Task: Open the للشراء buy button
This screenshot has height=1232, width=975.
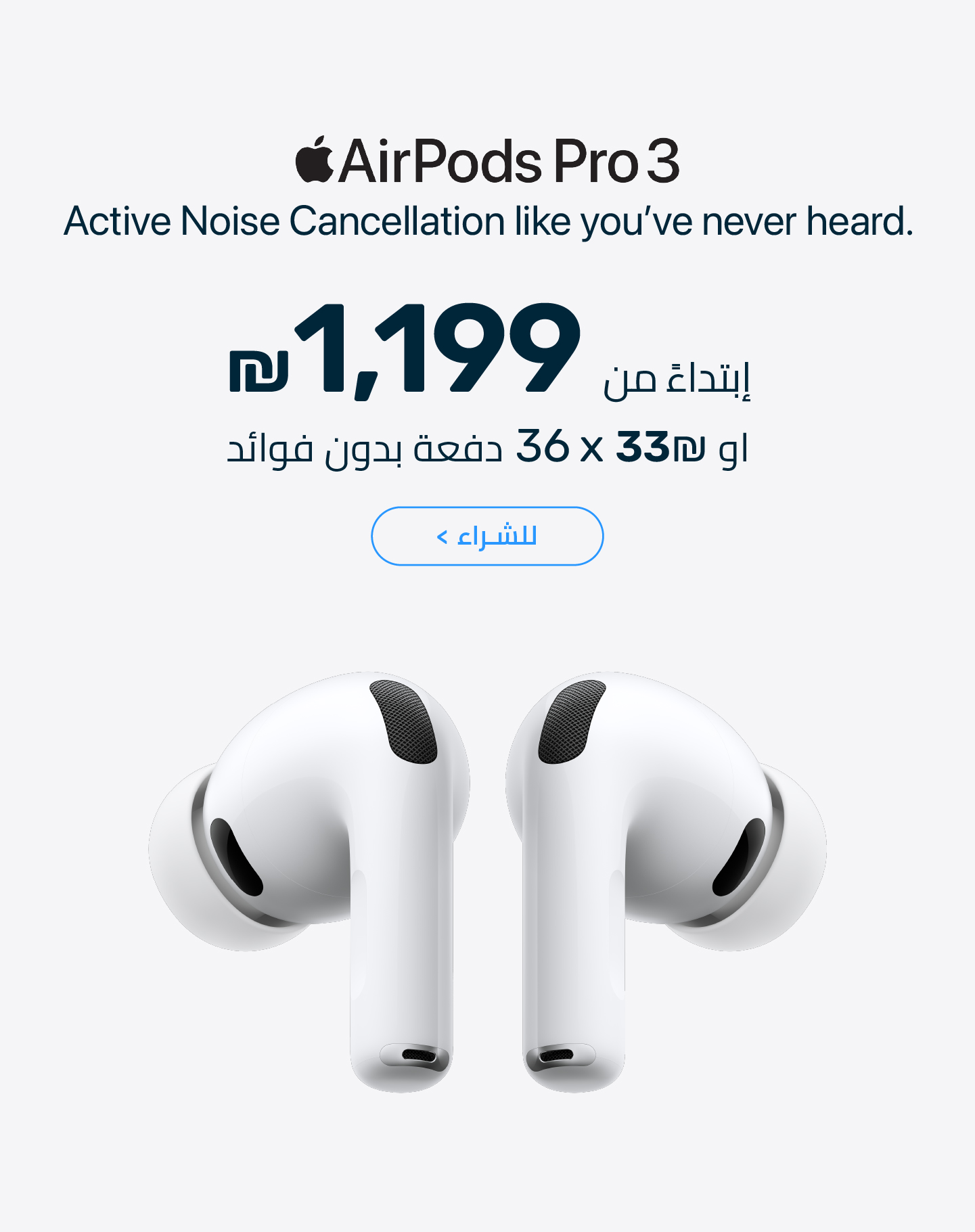Action: point(487,536)
